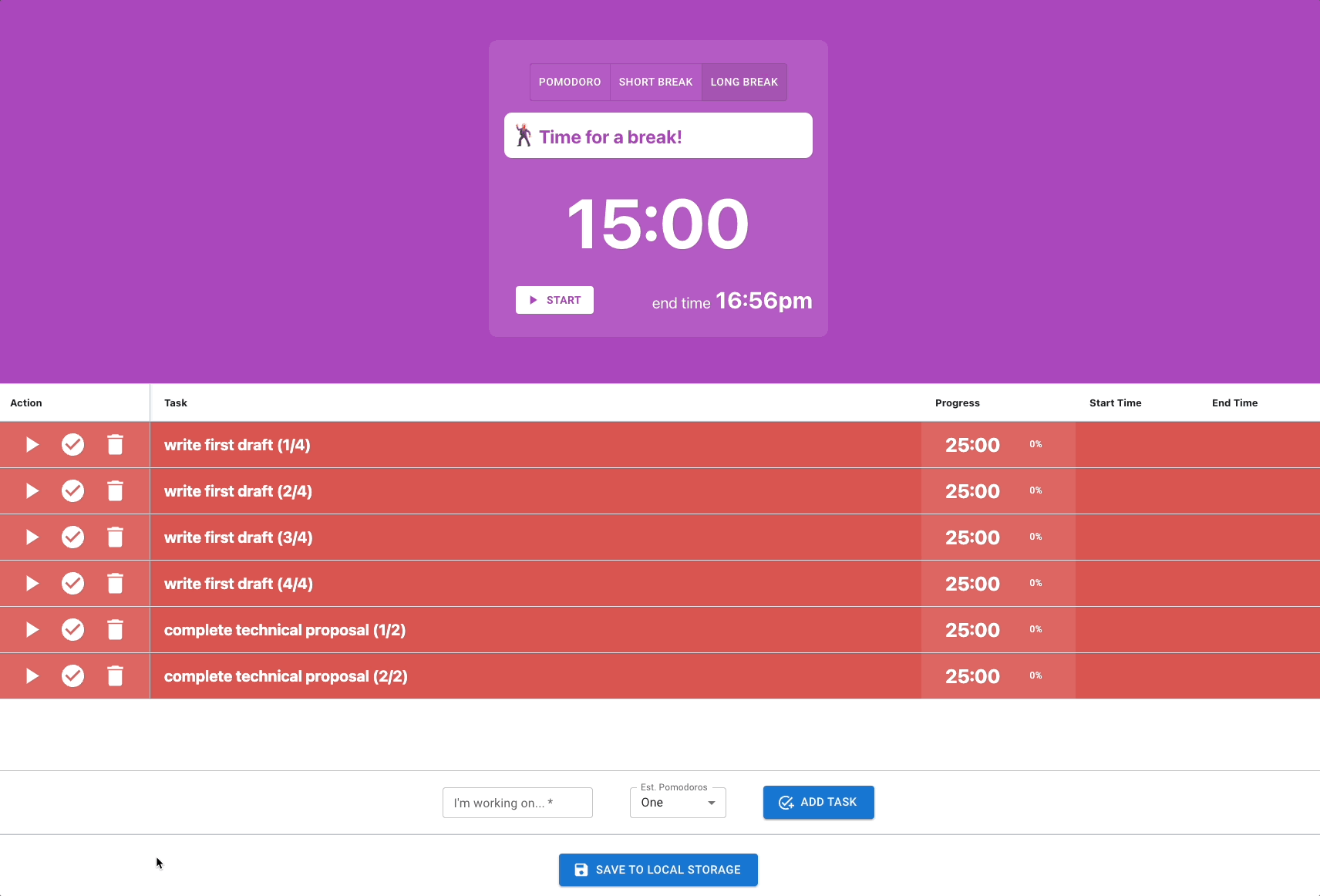This screenshot has width=1320, height=896.
Task: Click the 'Time for a break!' banner
Action: click(x=658, y=136)
